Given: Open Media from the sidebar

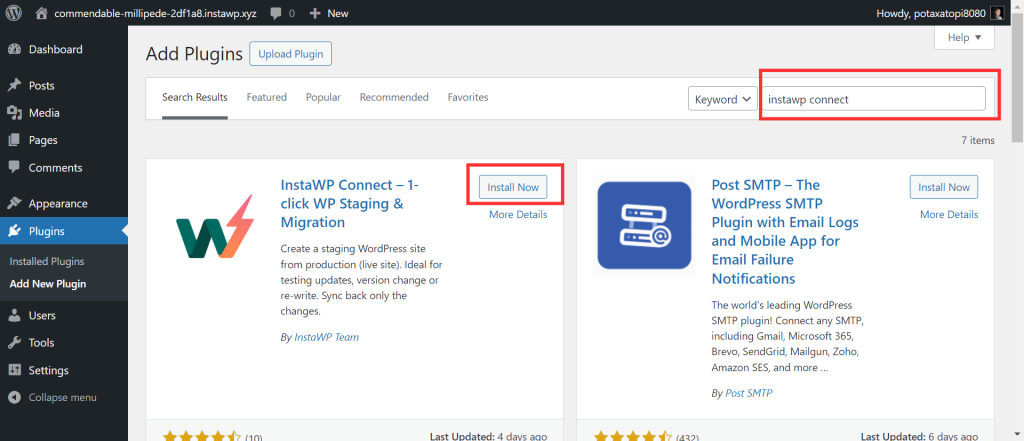Looking at the screenshot, I should 44,113.
